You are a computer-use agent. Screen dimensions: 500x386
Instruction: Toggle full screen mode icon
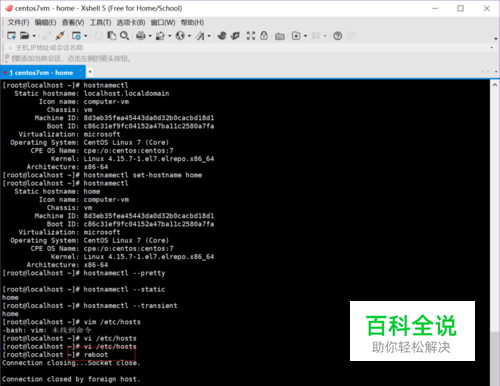tap(251, 36)
